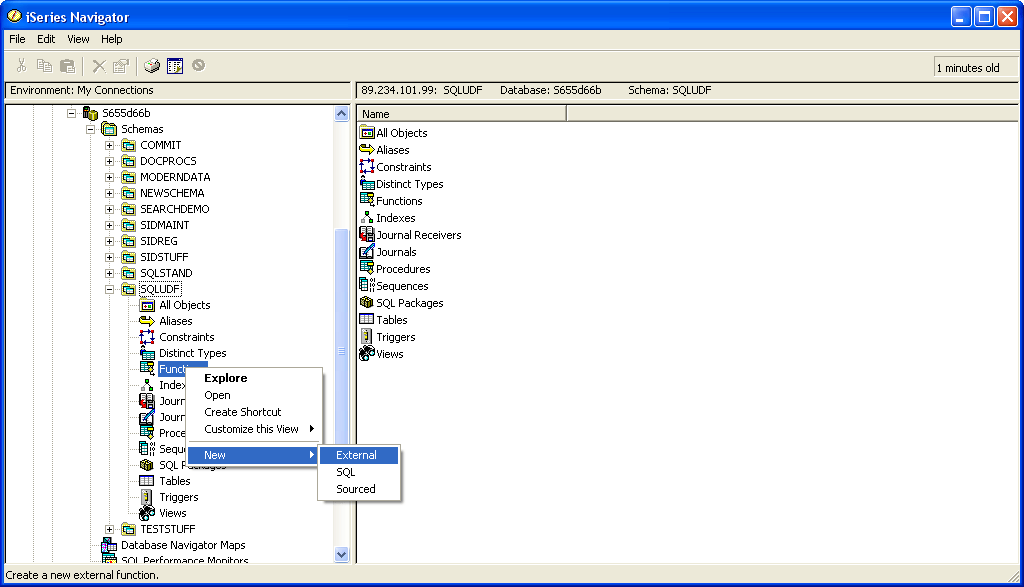This screenshot has height=587, width=1024.
Task: Expand the DOCPROCS schema node
Action: (110, 161)
